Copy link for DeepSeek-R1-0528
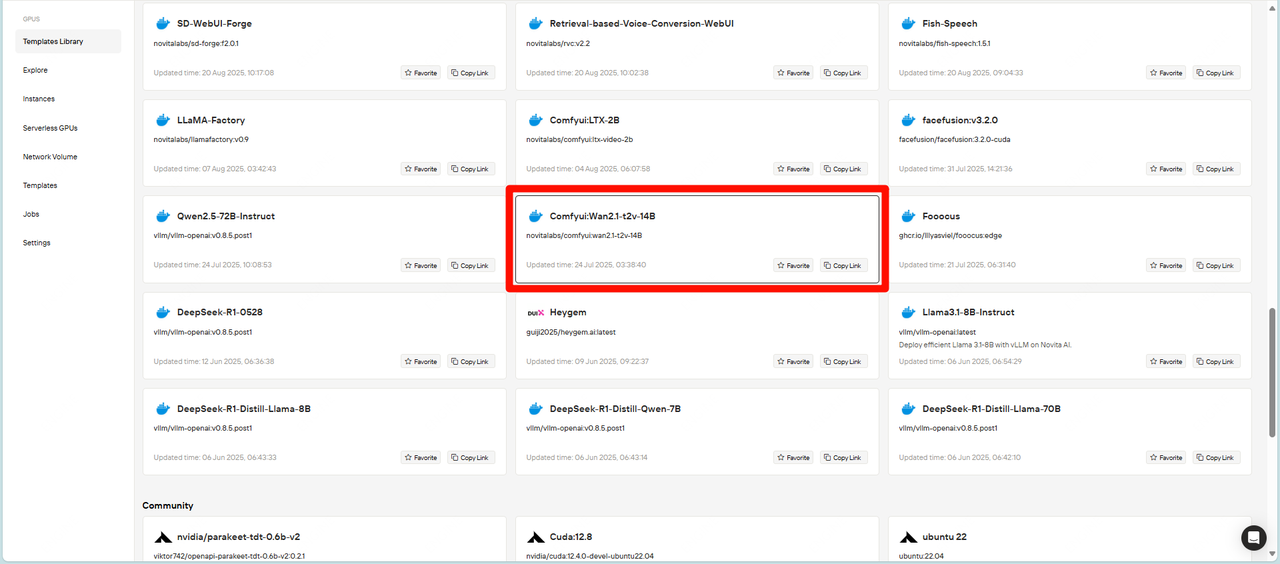 (x=471, y=362)
